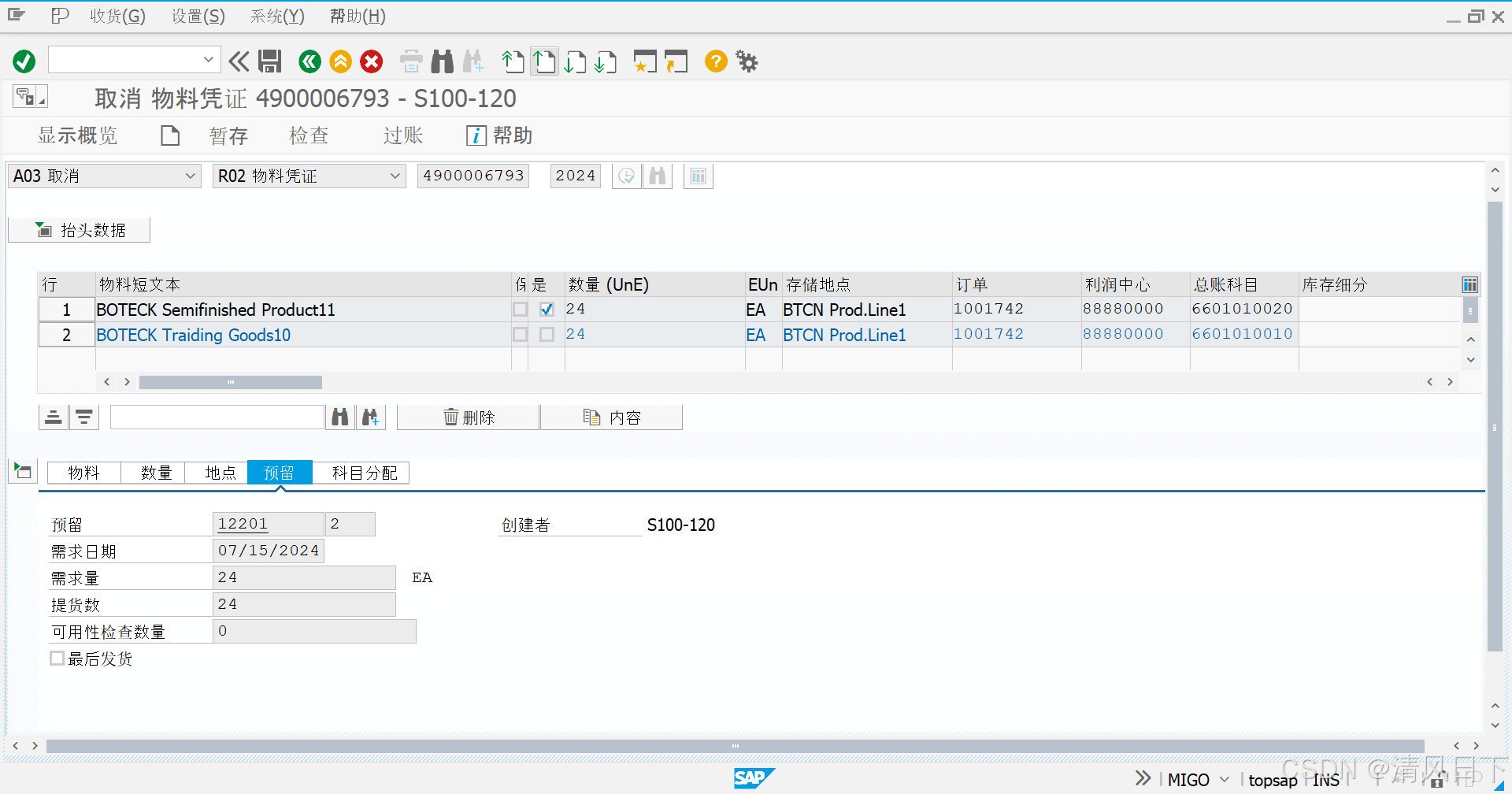This screenshot has height=794, width=1512.
Task: Expand the status bar double-arrow toggle
Action: [x=1143, y=779]
